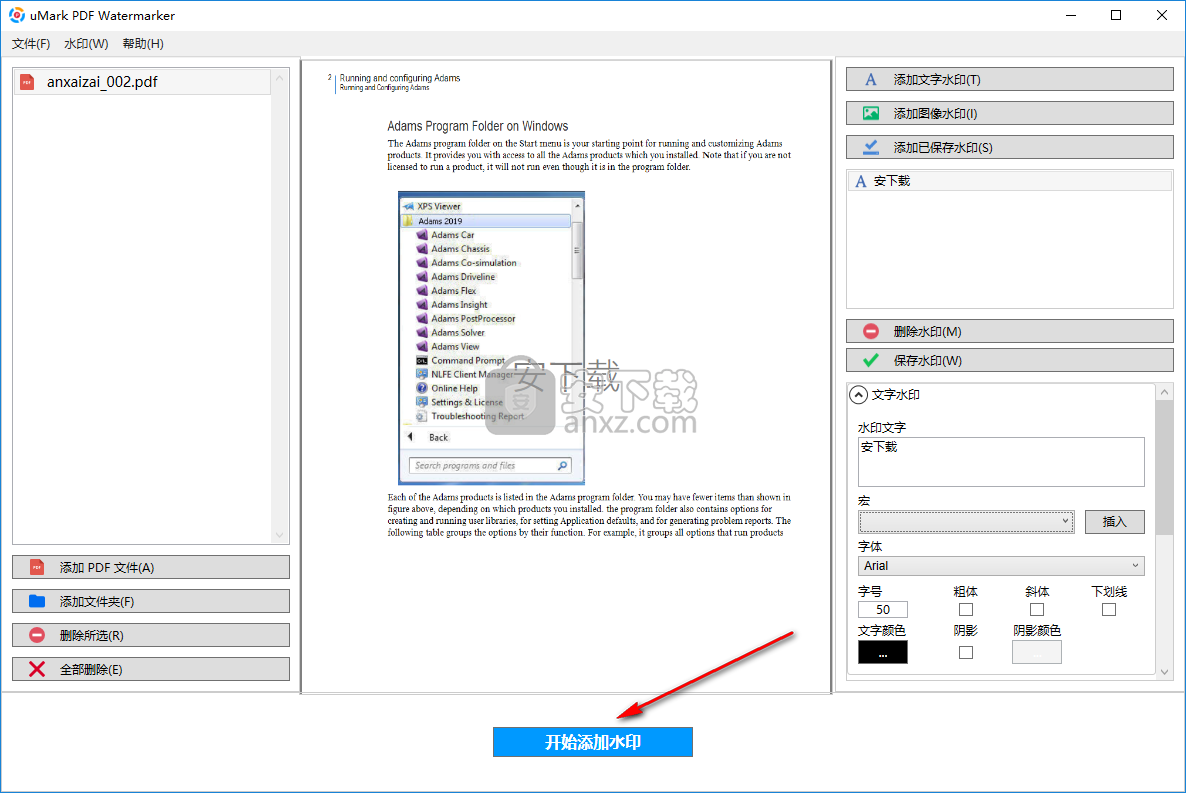Open the 文件(F) menu

pyautogui.click(x=31, y=44)
